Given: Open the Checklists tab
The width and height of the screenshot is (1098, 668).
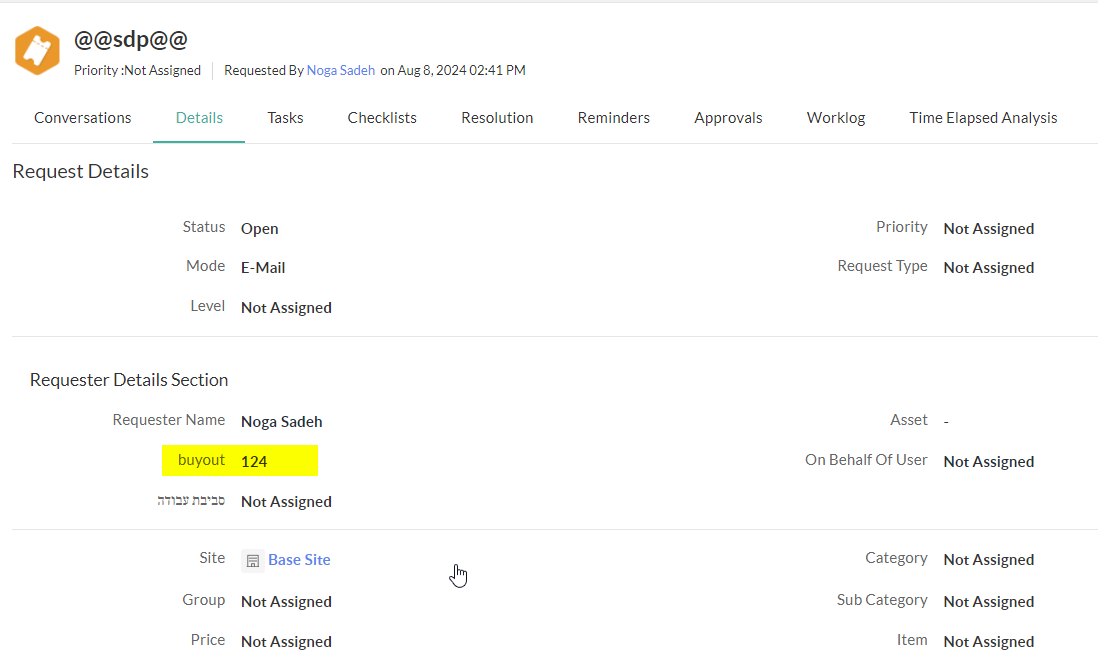Looking at the screenshot, I should [382, 118].
